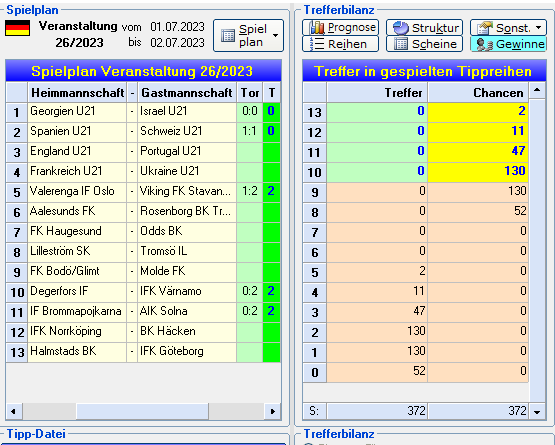Click Chancen value 11 in row 12
This screenshot has width=555, height=445.
point(478,132)
